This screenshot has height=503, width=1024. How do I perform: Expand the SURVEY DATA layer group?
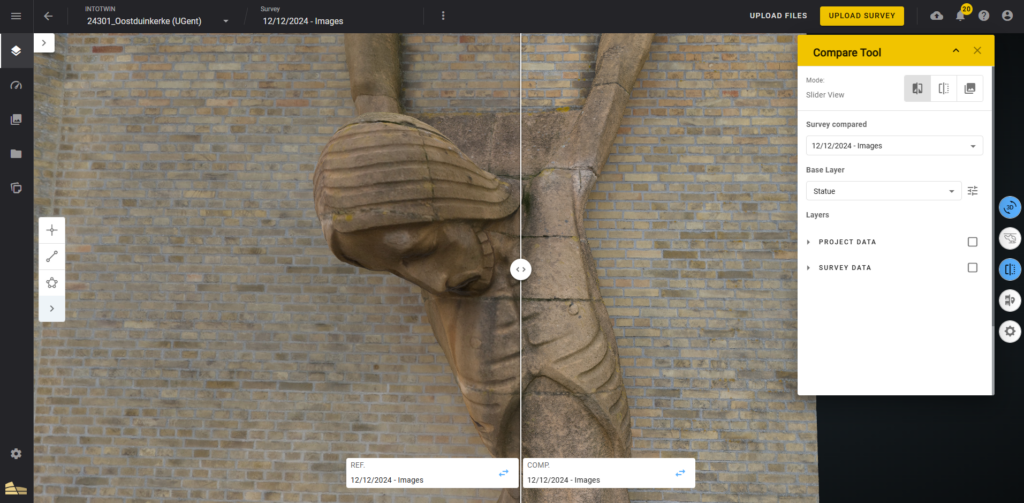[808, 268]
